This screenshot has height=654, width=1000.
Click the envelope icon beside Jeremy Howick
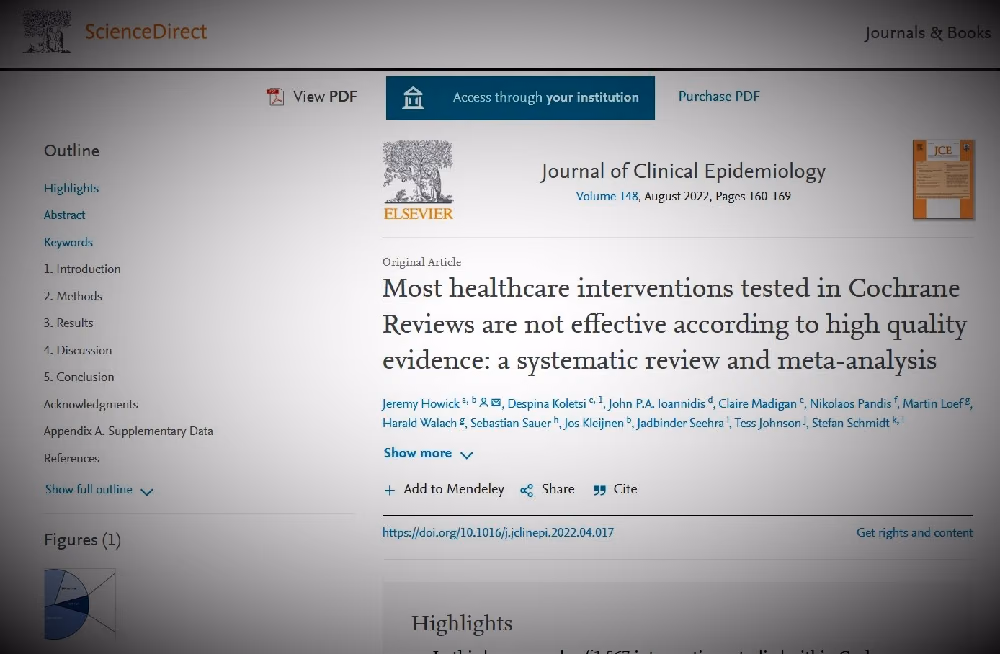pos(496,403)
